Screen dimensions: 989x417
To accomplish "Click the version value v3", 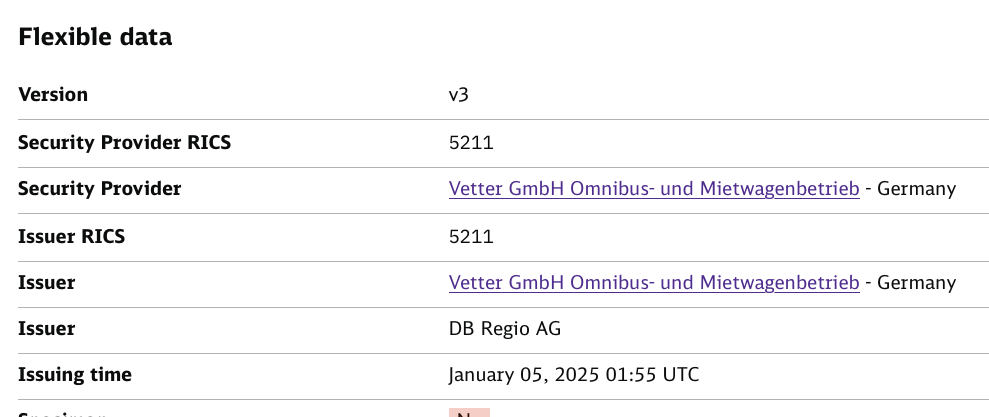I will [x=459, y=95].
